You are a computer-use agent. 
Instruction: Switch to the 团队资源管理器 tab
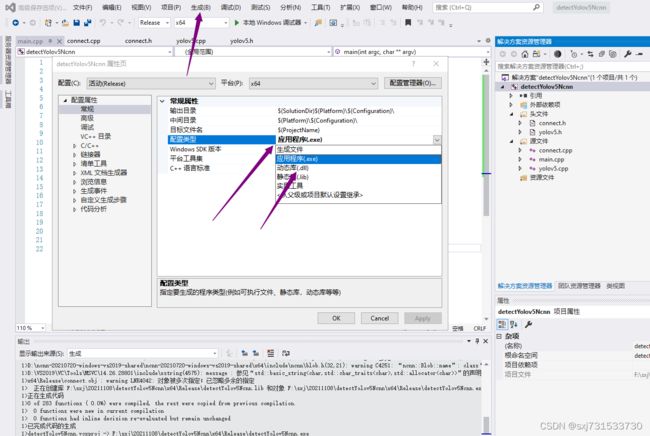tap(579, 286)
